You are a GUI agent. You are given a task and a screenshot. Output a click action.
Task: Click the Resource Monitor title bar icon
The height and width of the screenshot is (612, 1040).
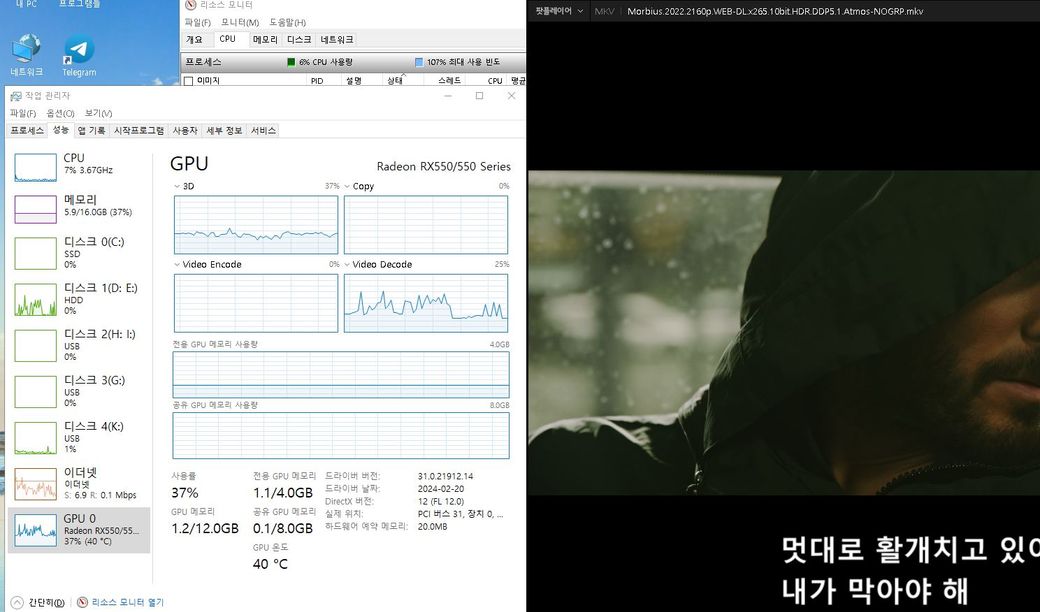point(188,6)
